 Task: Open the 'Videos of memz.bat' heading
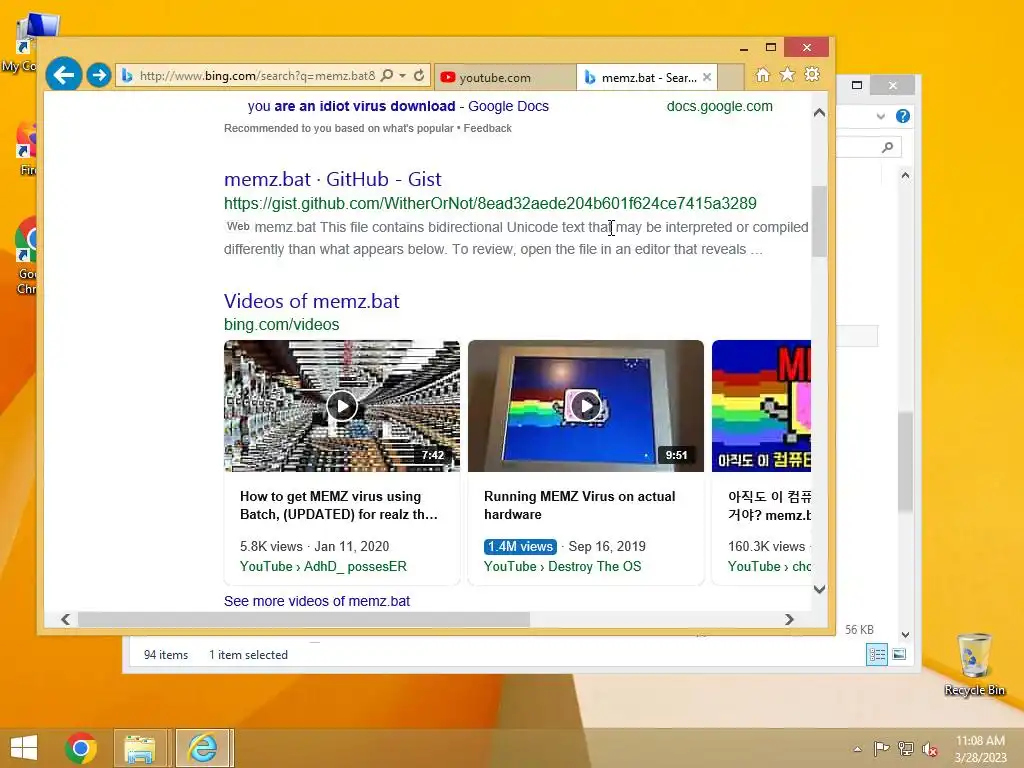[312, 301]
